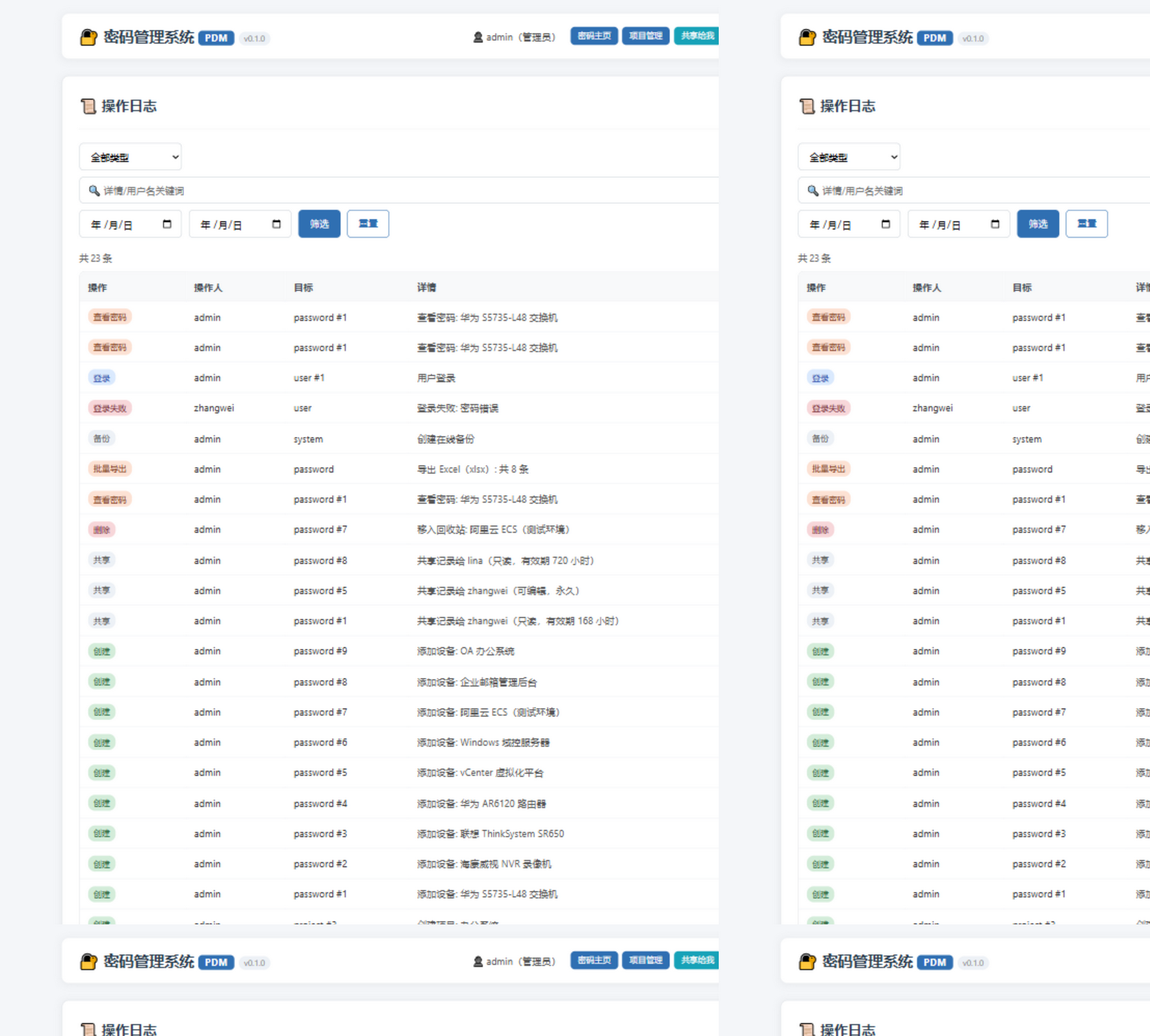Click 'password #9' target cell in upper-left page
Image resolution: width=1150 pixels, height=1036 pixels.
pos(320,651)
